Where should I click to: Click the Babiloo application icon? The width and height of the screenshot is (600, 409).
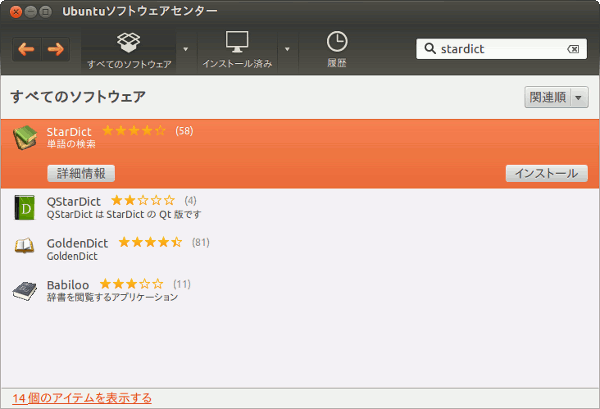tap(25, 290)
